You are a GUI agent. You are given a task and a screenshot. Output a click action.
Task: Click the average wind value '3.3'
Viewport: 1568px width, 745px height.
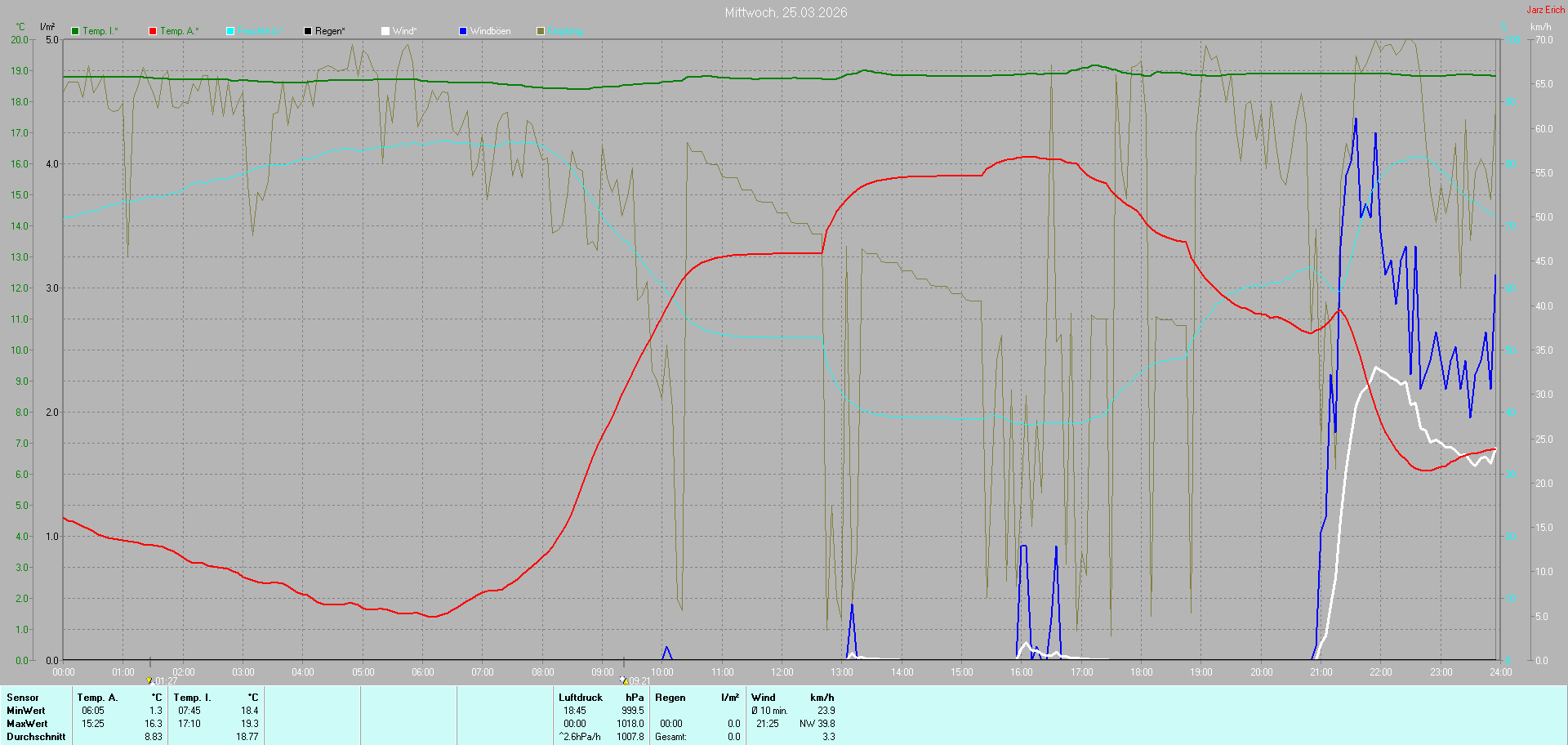click(x=829, y=737)
